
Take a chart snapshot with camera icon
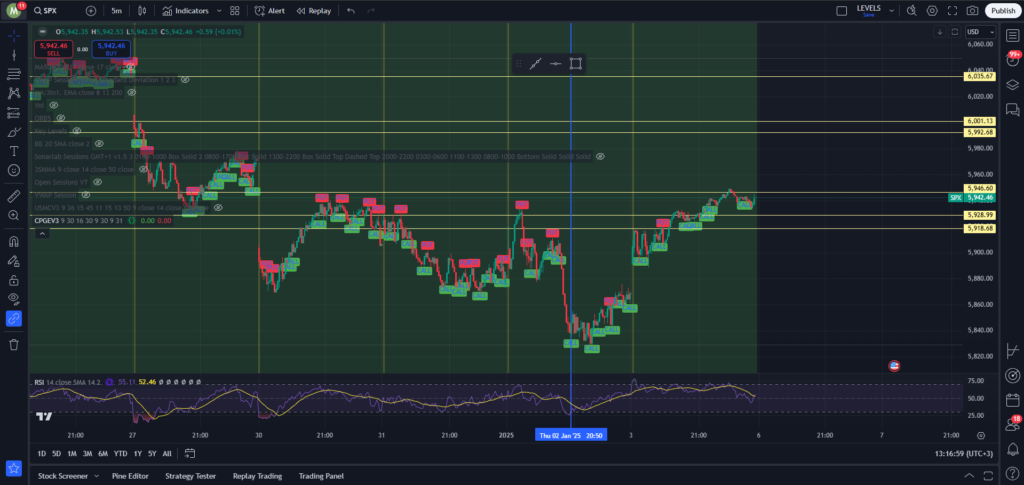(x=972, y=10)
